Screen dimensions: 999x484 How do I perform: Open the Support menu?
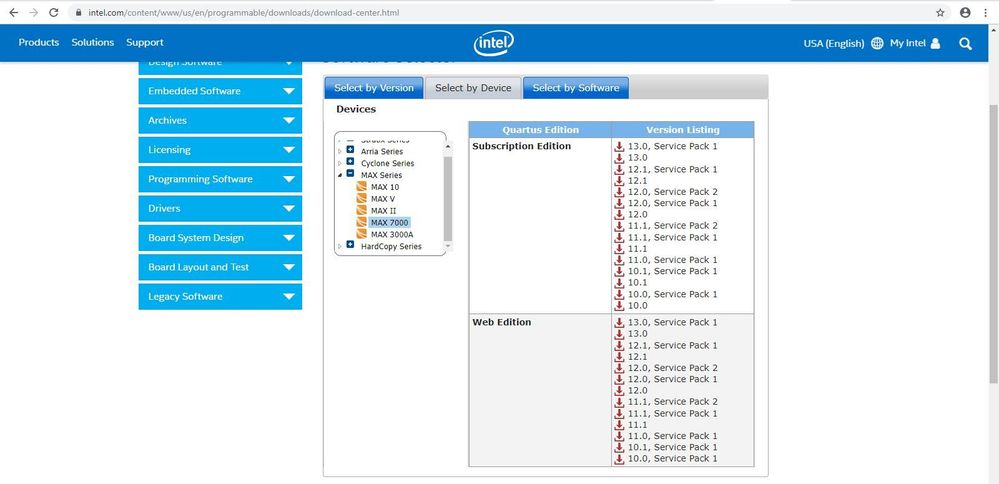145,43
